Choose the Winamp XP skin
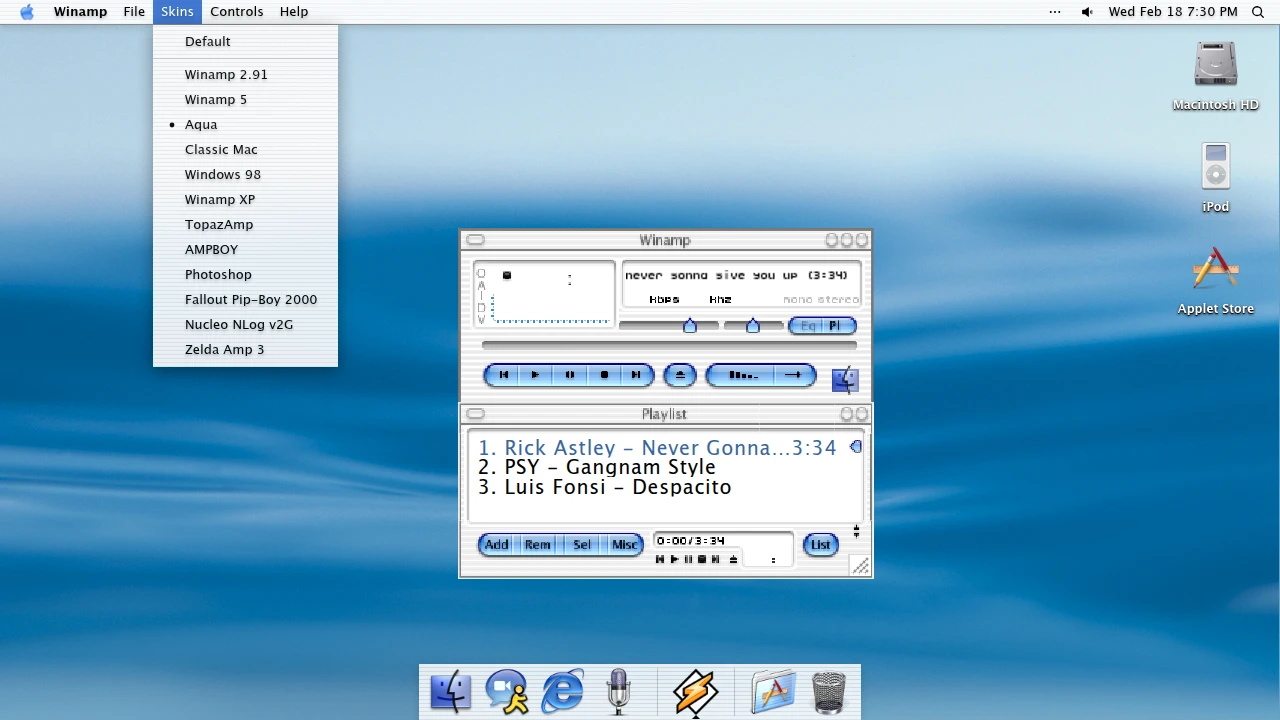The image size is (1280, 720). tap(245, 199)
